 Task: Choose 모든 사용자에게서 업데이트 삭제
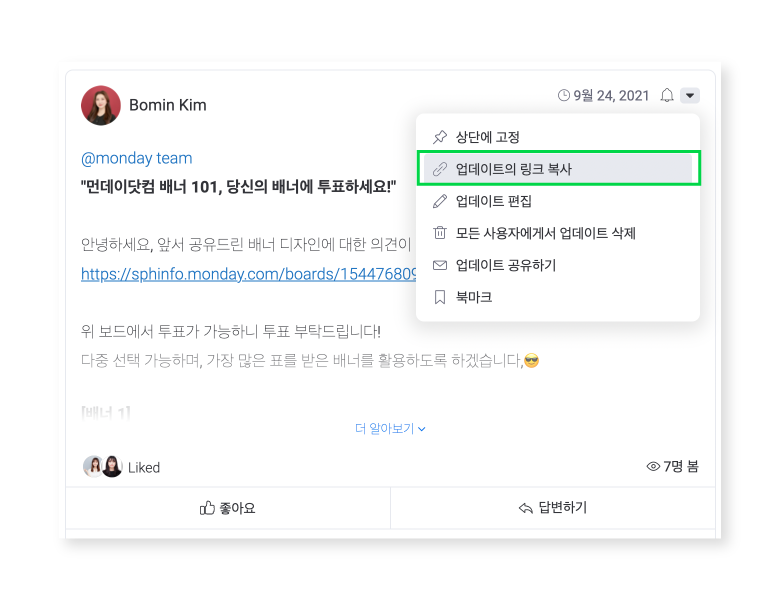pyautogui.click(x=558, y=233)
